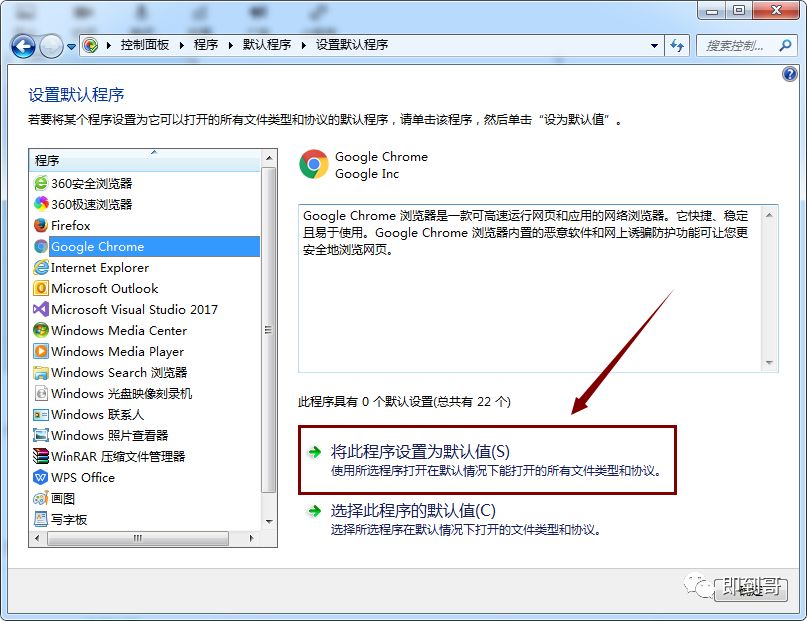
Task: Refresh the address bar with refresh icon
Action: tap(677, 46)
